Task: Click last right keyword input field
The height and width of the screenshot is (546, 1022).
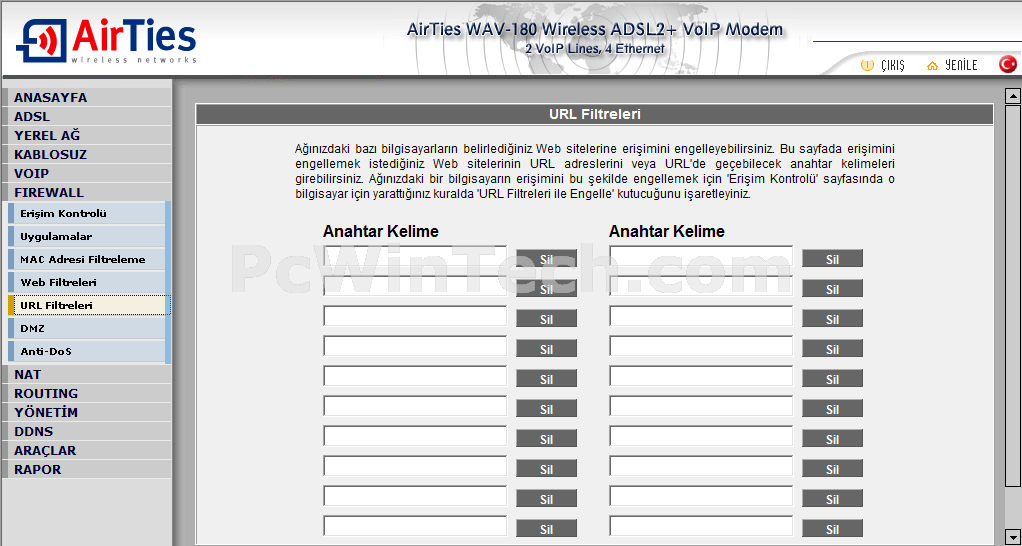Action: tap(701, 526)
